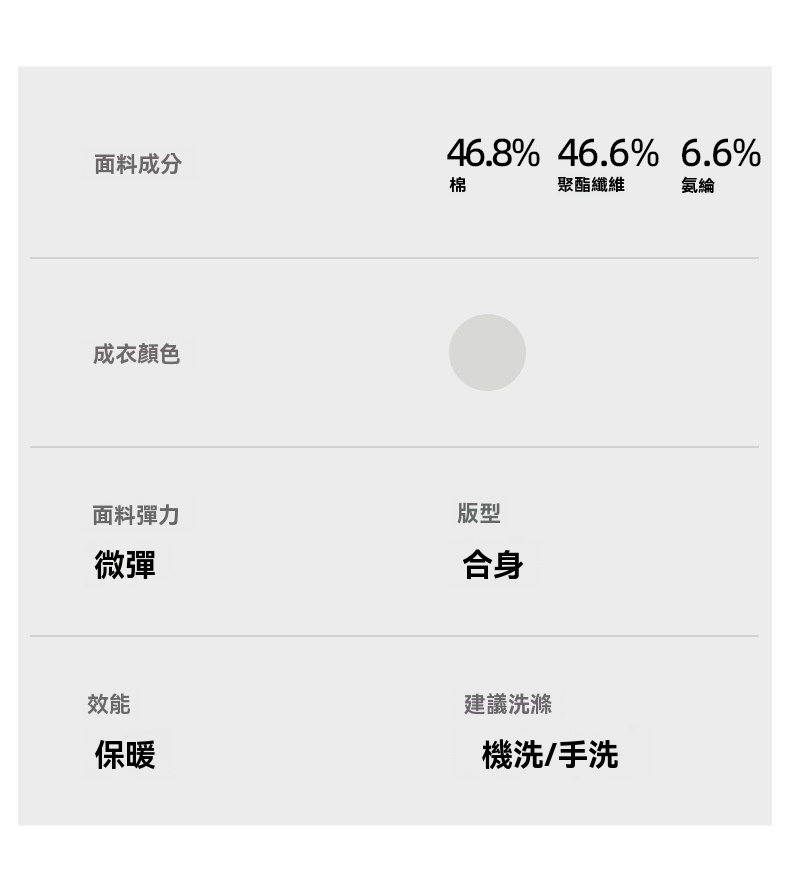Click the 面料成分 heading

(138, 164)
